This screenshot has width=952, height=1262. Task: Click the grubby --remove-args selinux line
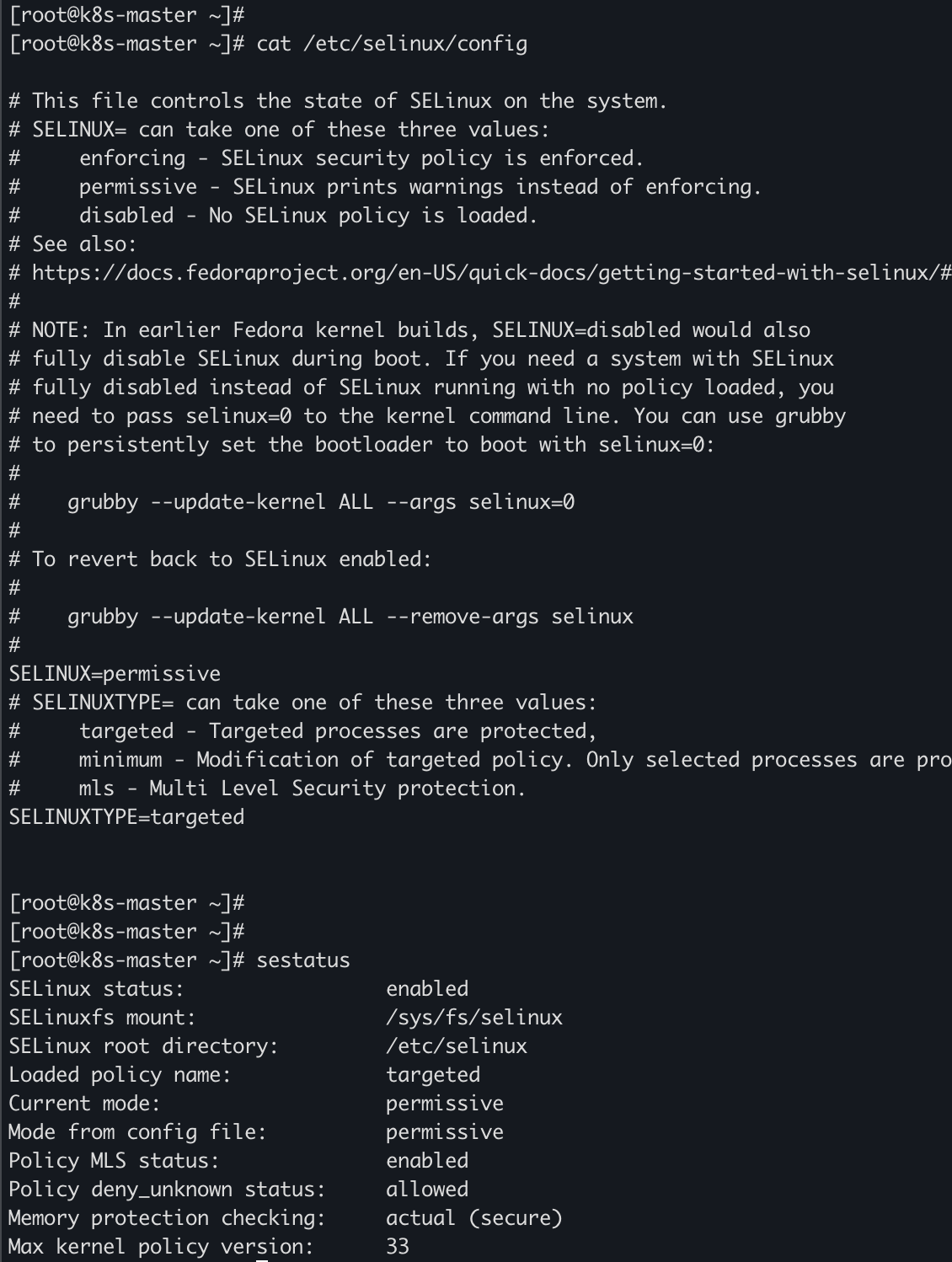pyautogui.click(x=350, y=617)
